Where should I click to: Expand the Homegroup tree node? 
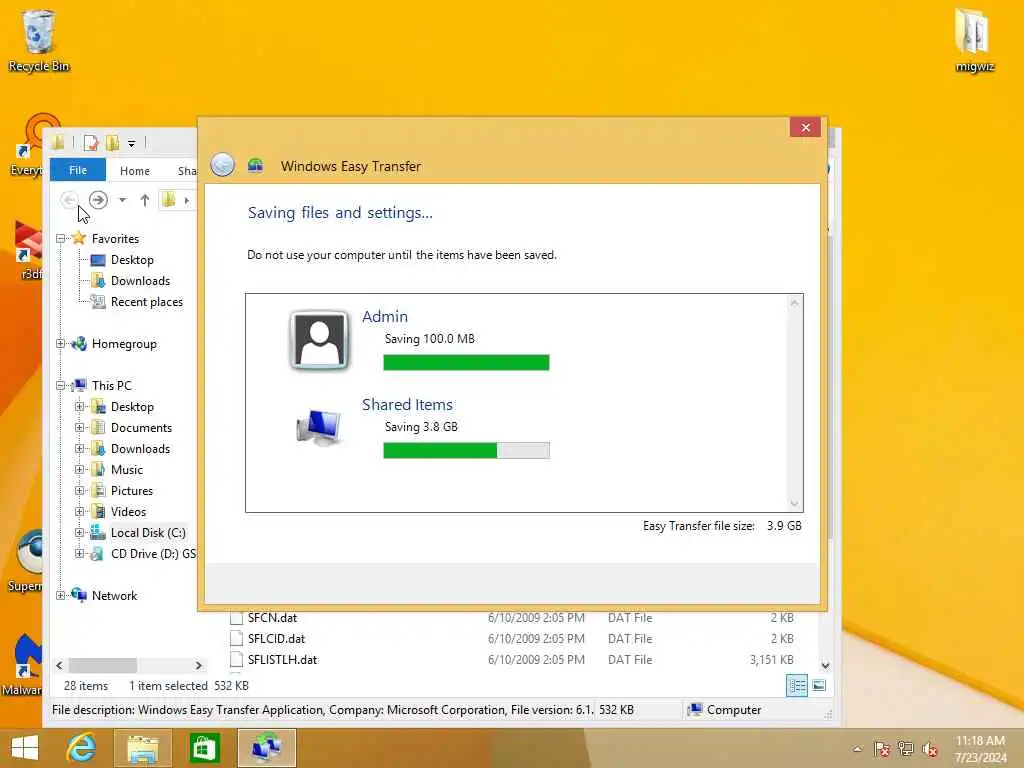(61, 344)
